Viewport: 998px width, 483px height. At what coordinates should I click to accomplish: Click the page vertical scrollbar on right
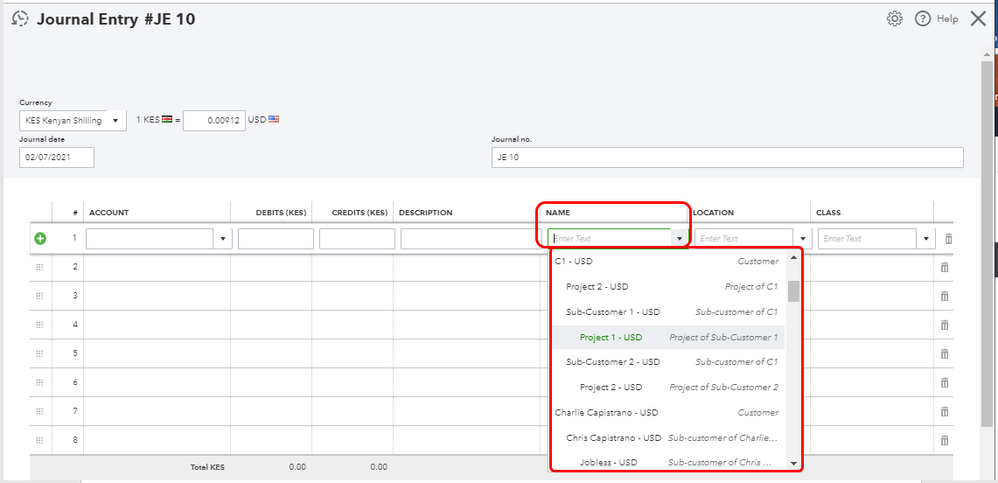[x=987, y=242]
